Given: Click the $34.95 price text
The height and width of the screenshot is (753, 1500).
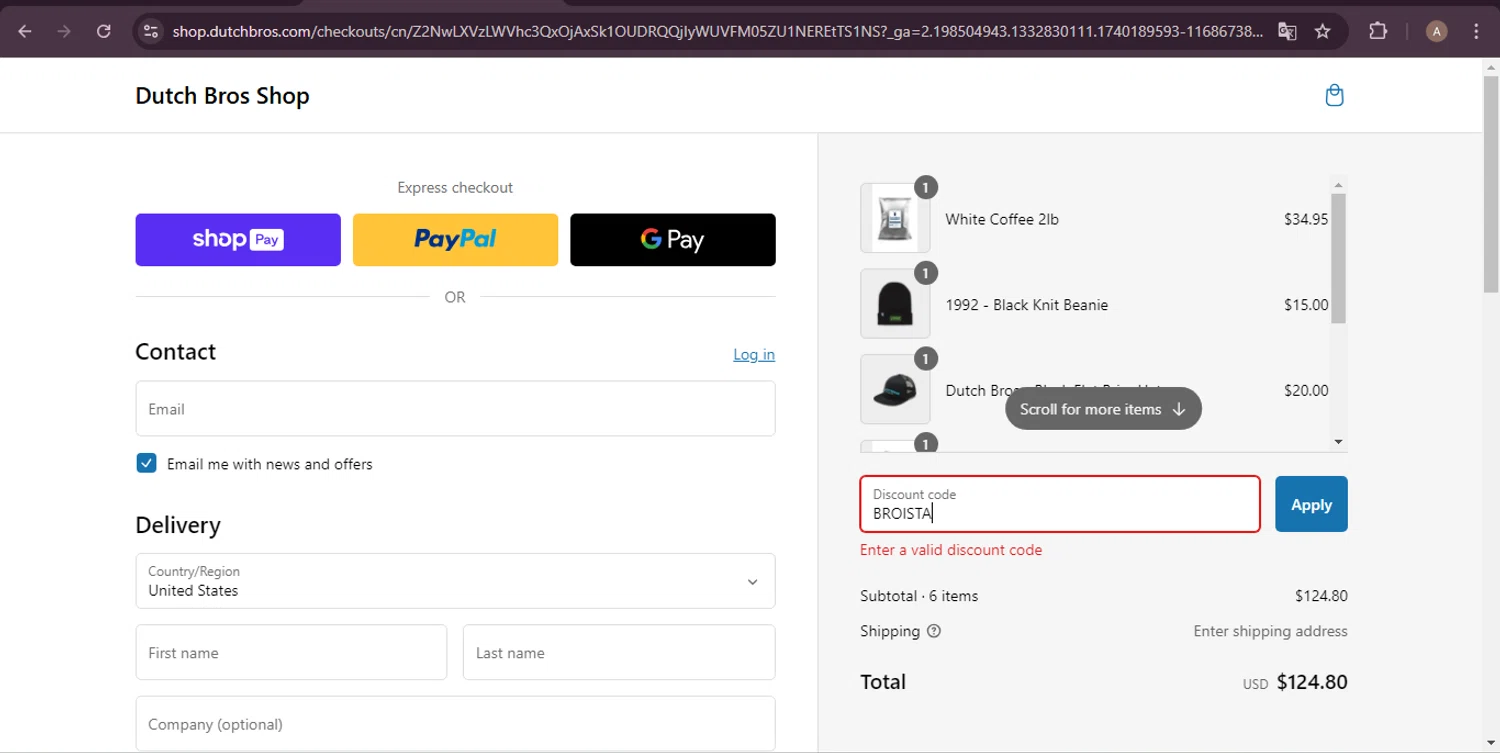Looking at the screenshot, I should (x=1306, y=219).
